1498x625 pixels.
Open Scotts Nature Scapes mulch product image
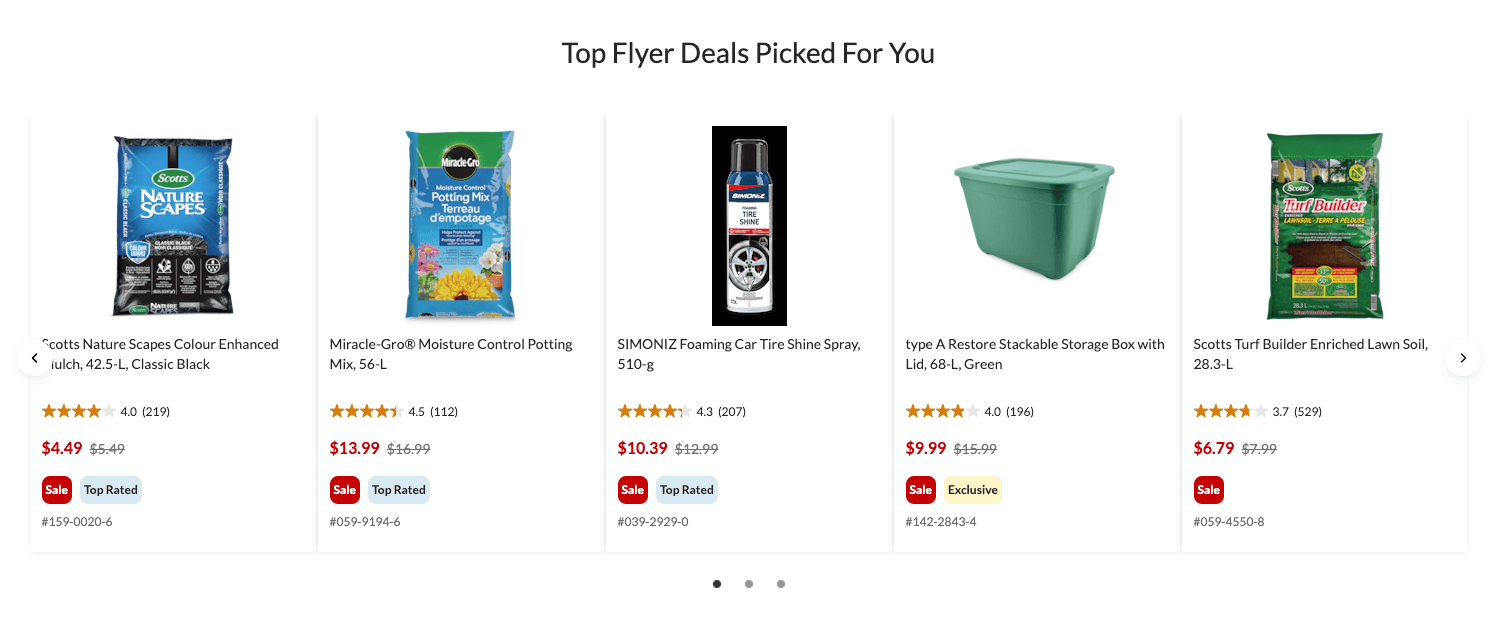[173, 226]
